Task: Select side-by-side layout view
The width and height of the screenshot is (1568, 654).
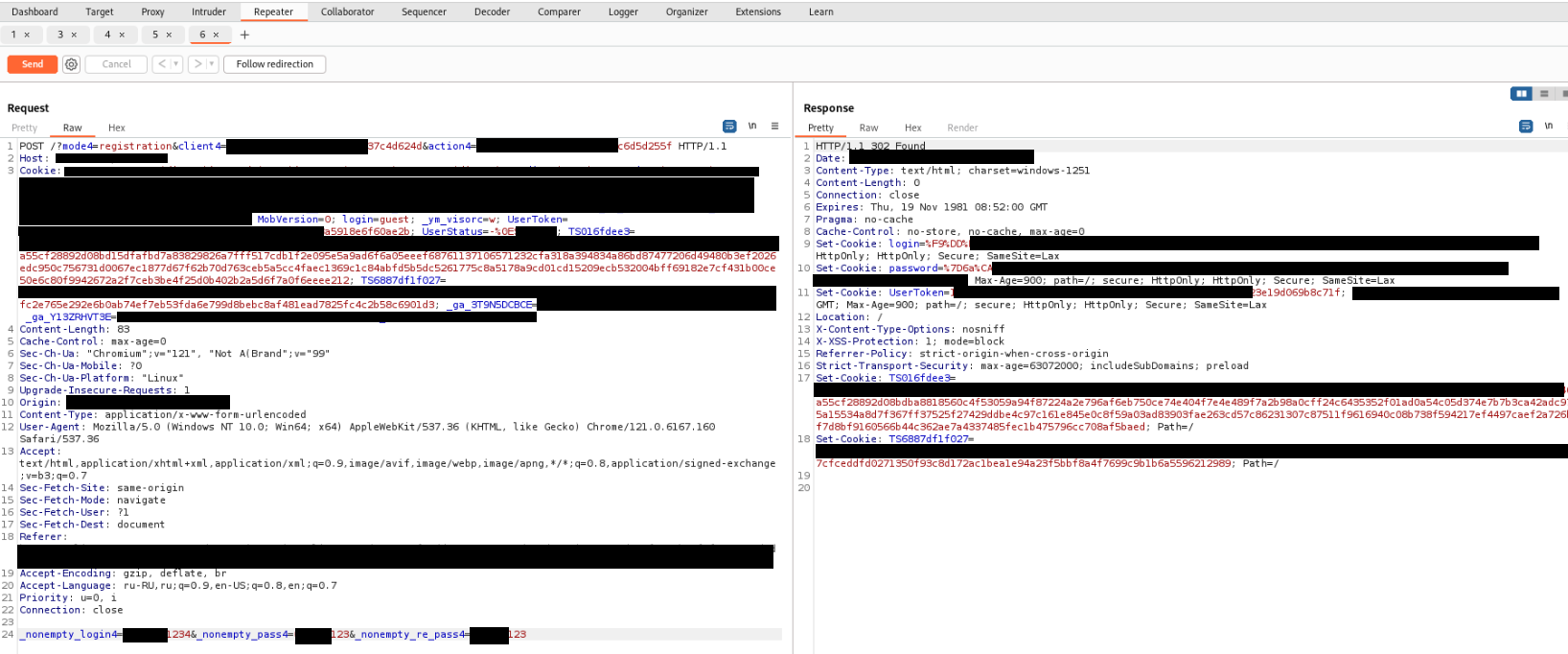Action: click(x=1521, y=93)
